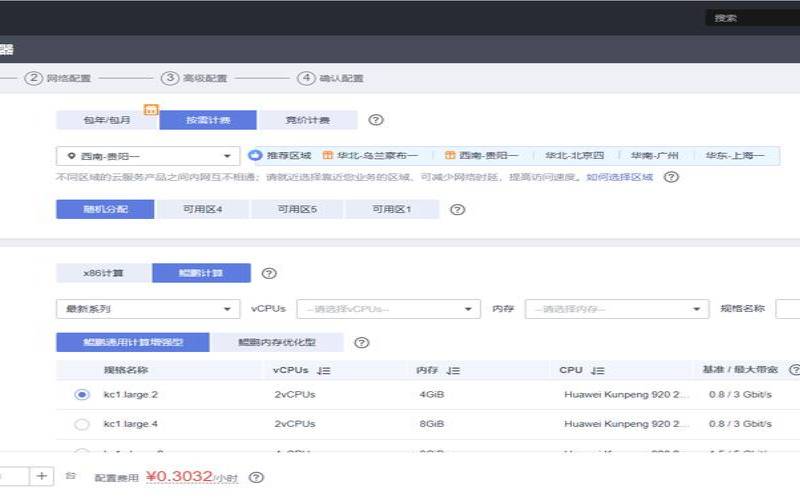Select the 包年/包月 billing mode button

pos(106,120)
